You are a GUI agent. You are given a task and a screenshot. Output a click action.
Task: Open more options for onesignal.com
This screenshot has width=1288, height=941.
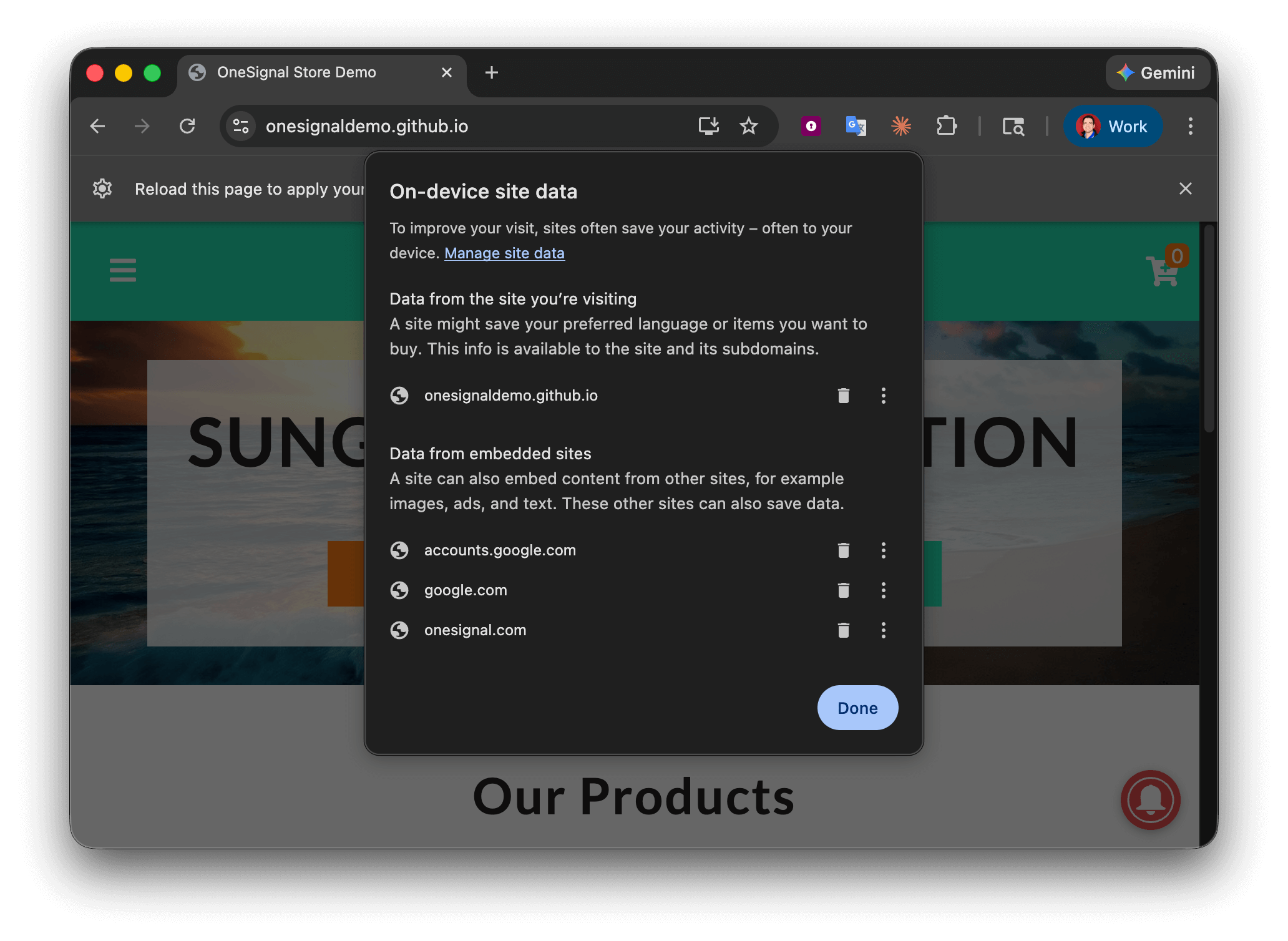(x=883, y=630)
